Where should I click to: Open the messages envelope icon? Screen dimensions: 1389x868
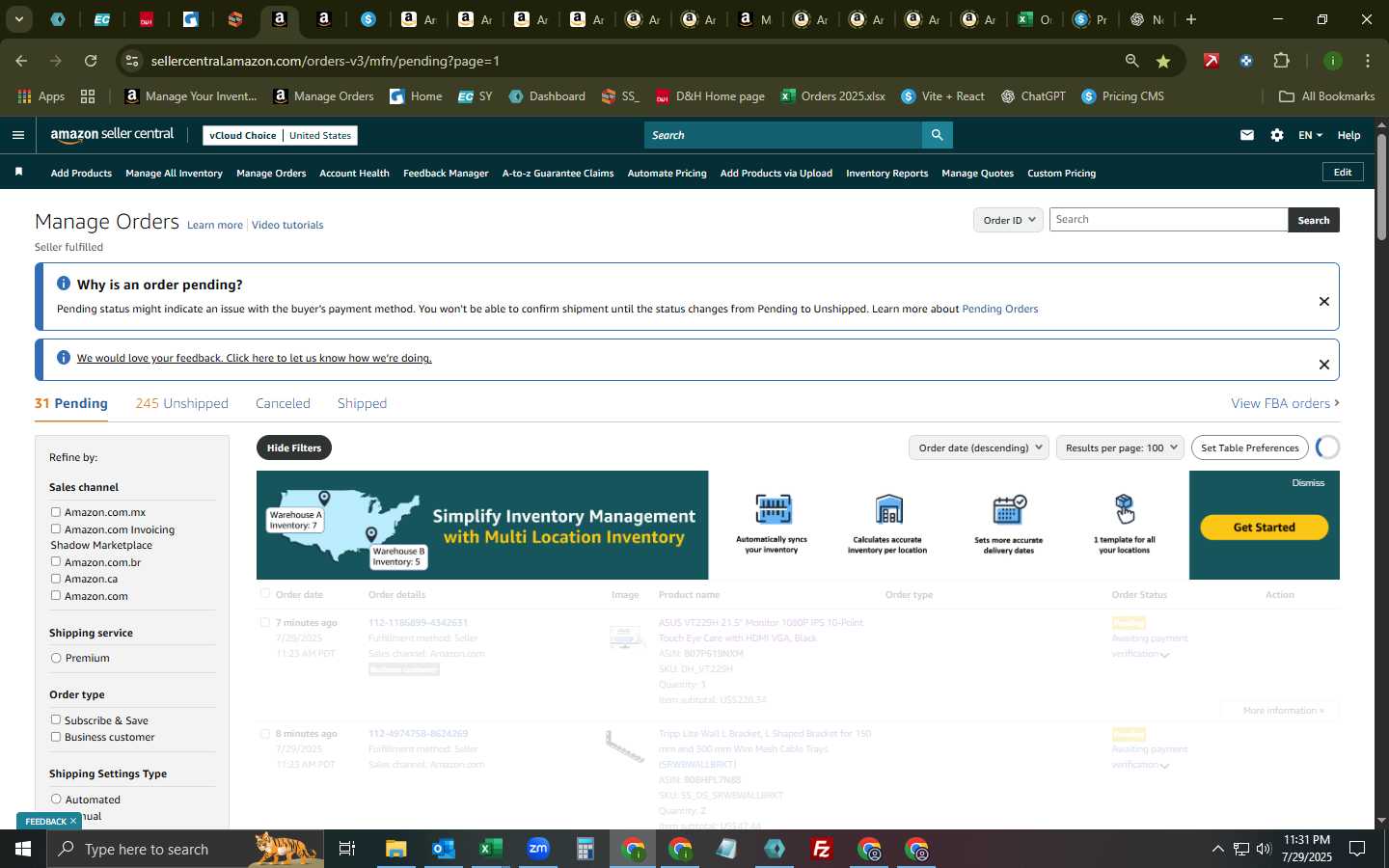click(1247, 135)
